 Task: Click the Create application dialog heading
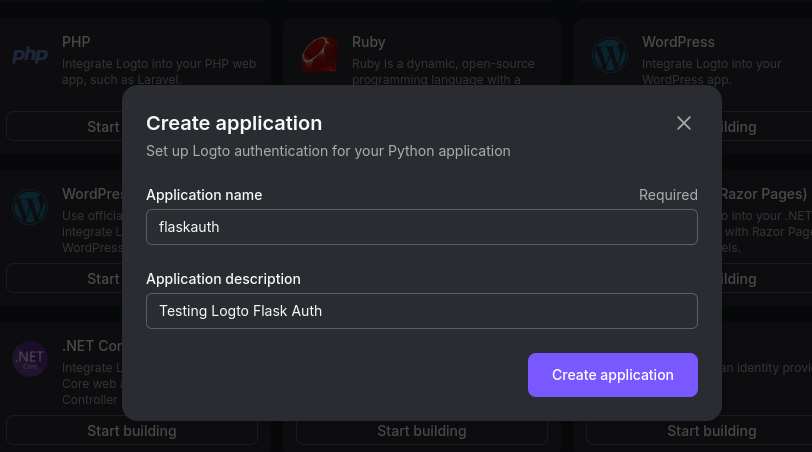coord(234,123)
